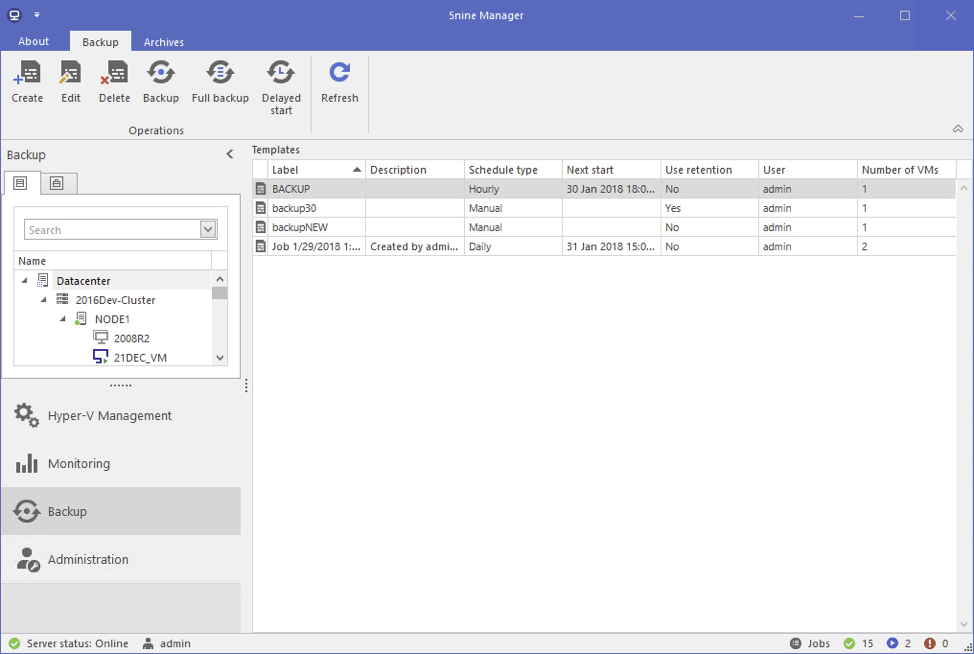
Task: Run Backup using the ribbon icon
Action: click(160, 74)
